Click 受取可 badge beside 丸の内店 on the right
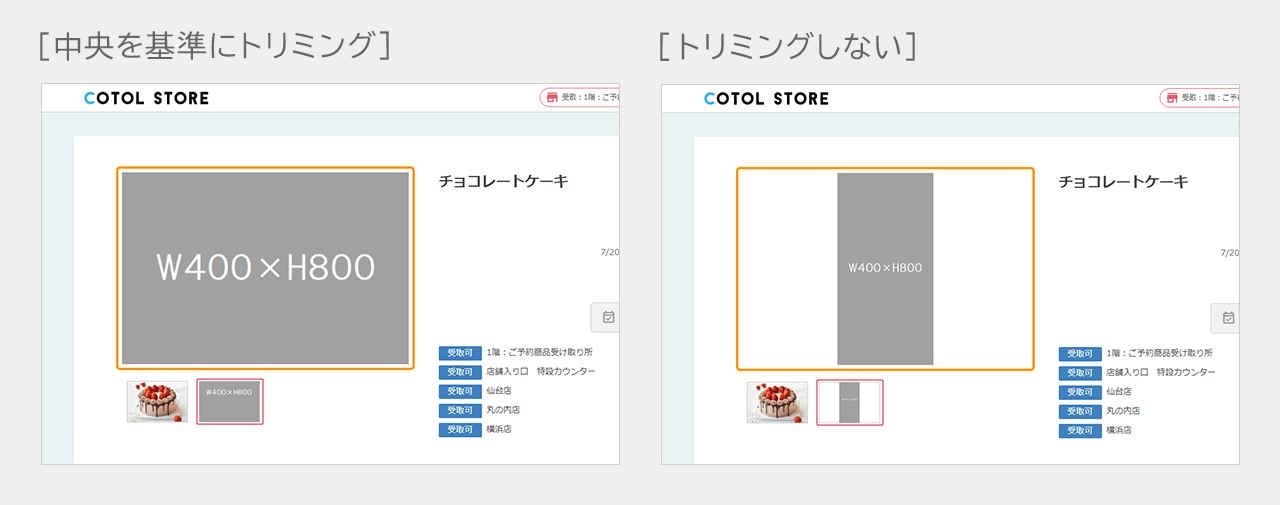This screenshot has height=505, width=1280. coord(1080,411)
